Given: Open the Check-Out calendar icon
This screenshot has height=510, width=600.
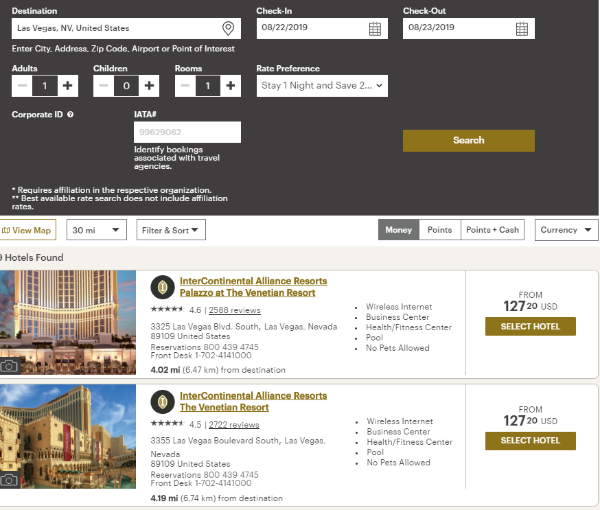Looking at the screenshot, I should pyautogui.click(x=522, y=29).
